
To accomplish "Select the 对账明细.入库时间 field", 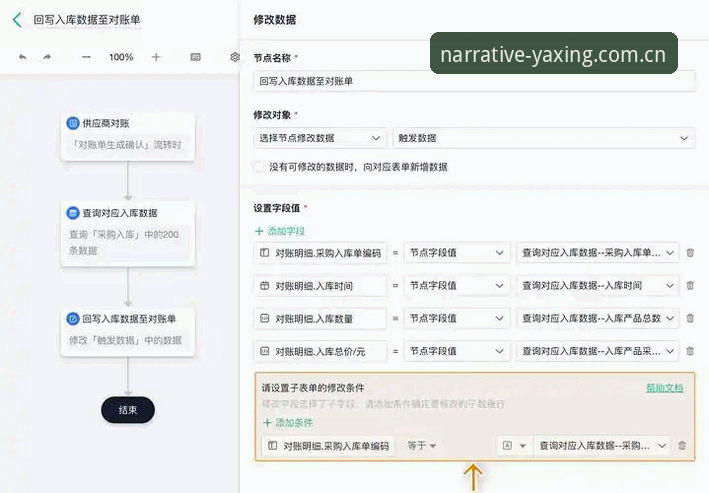I will [x=320, y=286].
